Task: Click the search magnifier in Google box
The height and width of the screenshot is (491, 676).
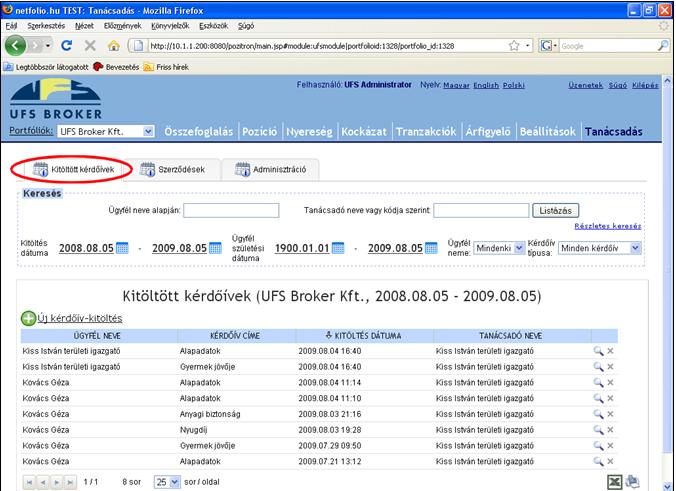Action: click(x=663, y=46)
